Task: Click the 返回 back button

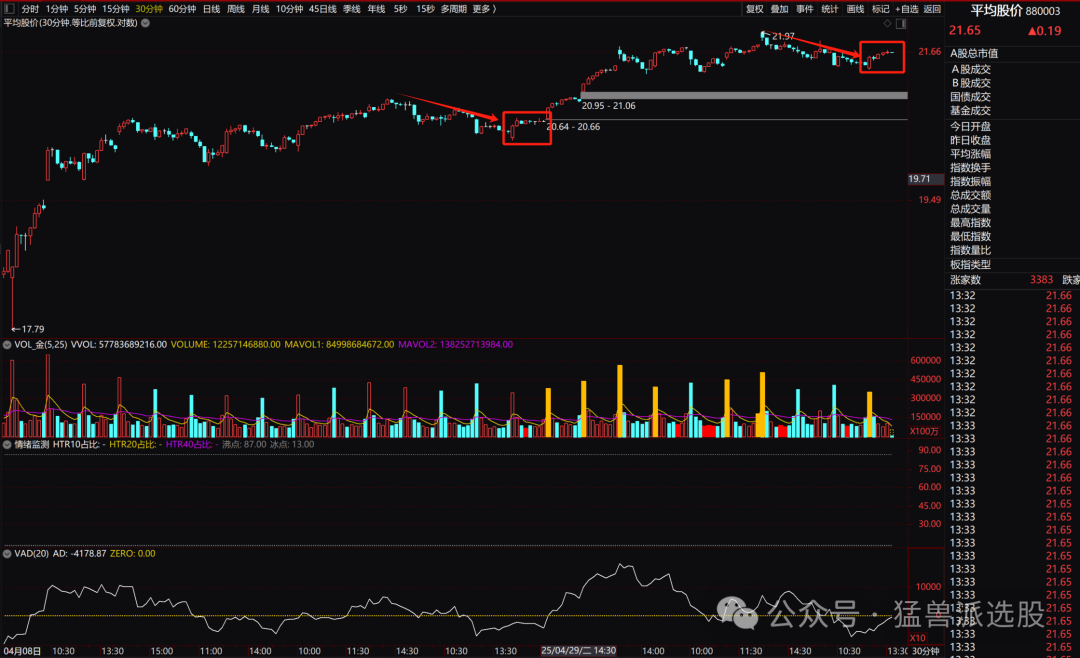Action: (x=932, y=9)
